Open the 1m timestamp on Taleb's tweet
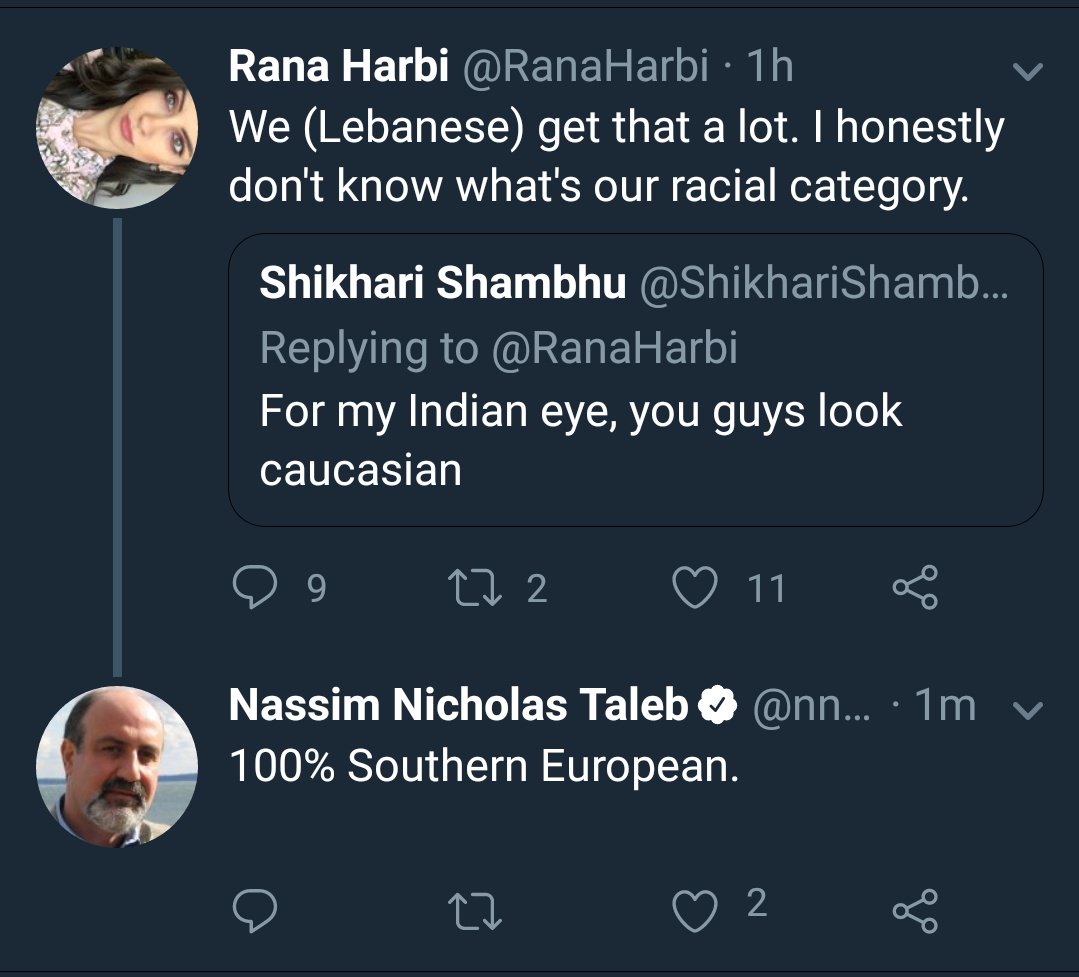 tap(945, 706)
